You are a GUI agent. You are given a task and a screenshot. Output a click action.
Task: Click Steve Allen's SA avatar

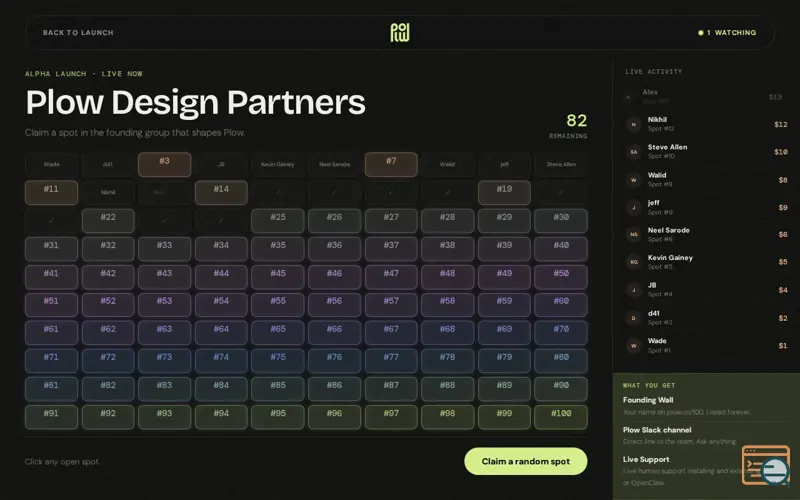(633, 152)
